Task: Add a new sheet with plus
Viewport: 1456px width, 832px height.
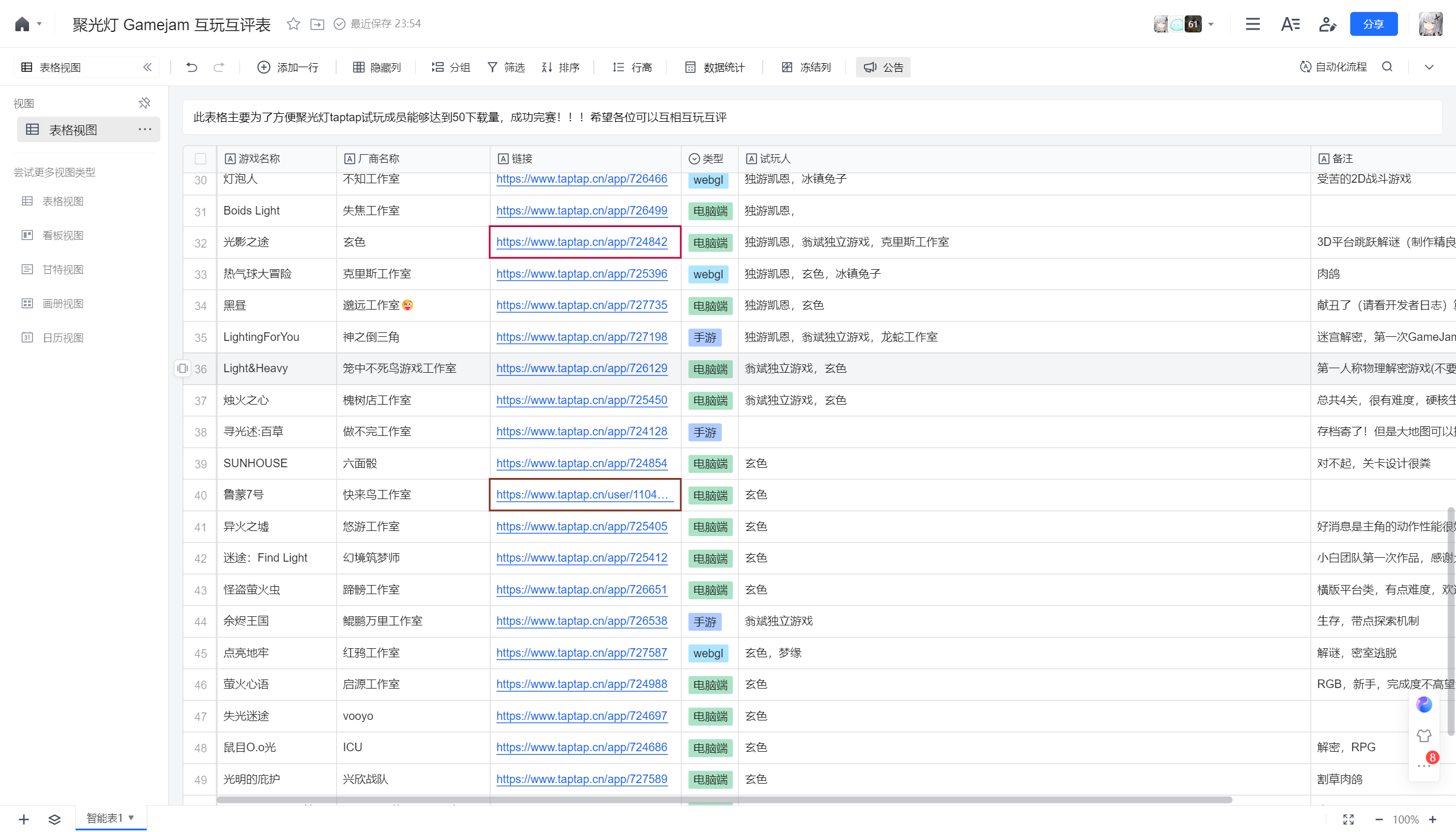Action: (23, 819)
